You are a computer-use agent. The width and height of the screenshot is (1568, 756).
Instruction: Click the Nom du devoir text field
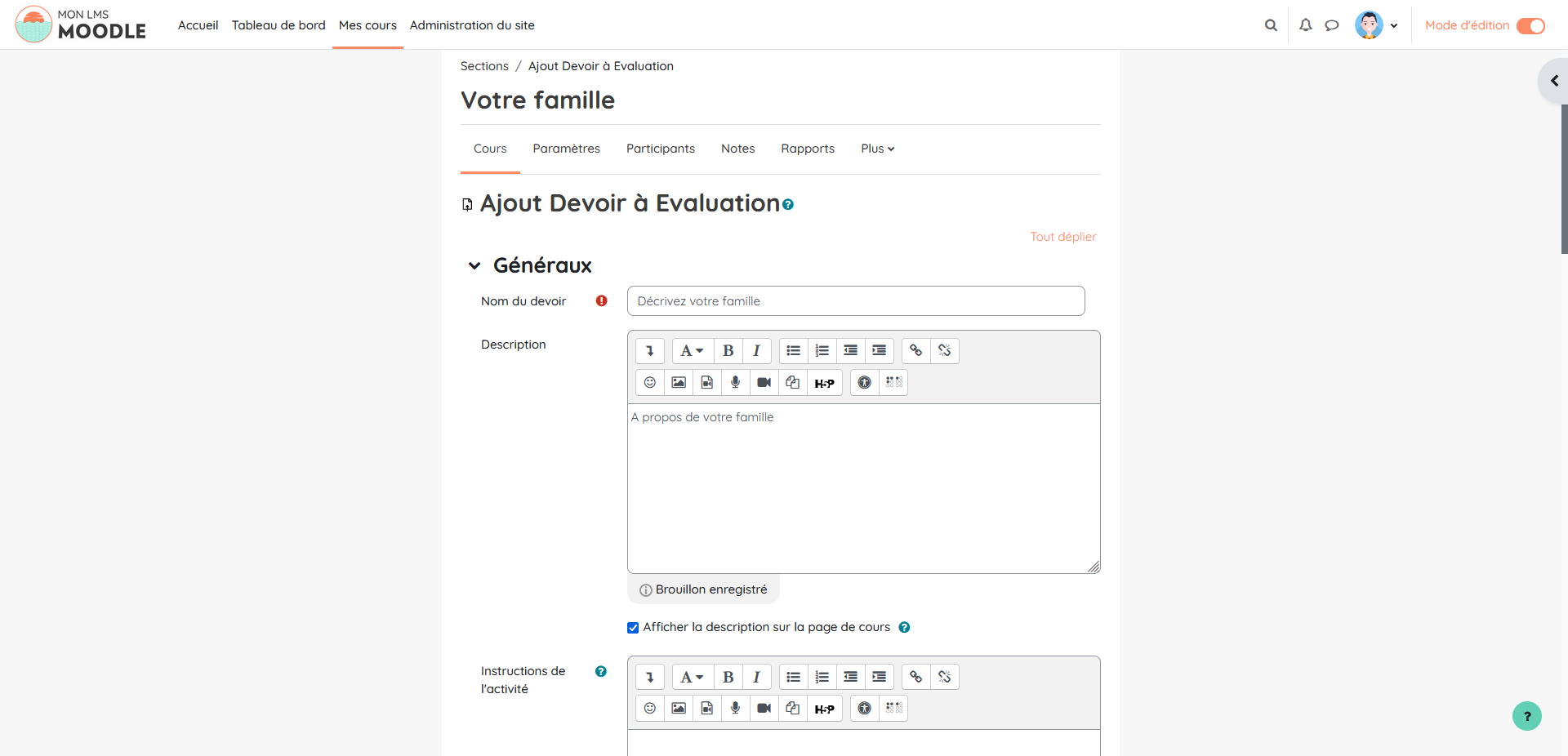pyautogui.click(x=855, y=301)
